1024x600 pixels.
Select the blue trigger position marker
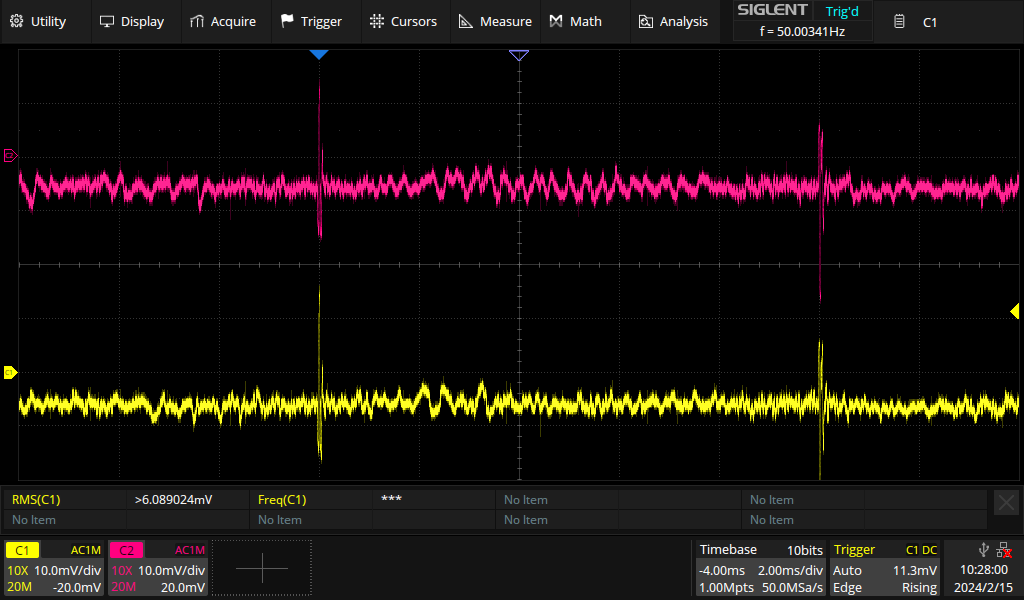tap(319, 55)
